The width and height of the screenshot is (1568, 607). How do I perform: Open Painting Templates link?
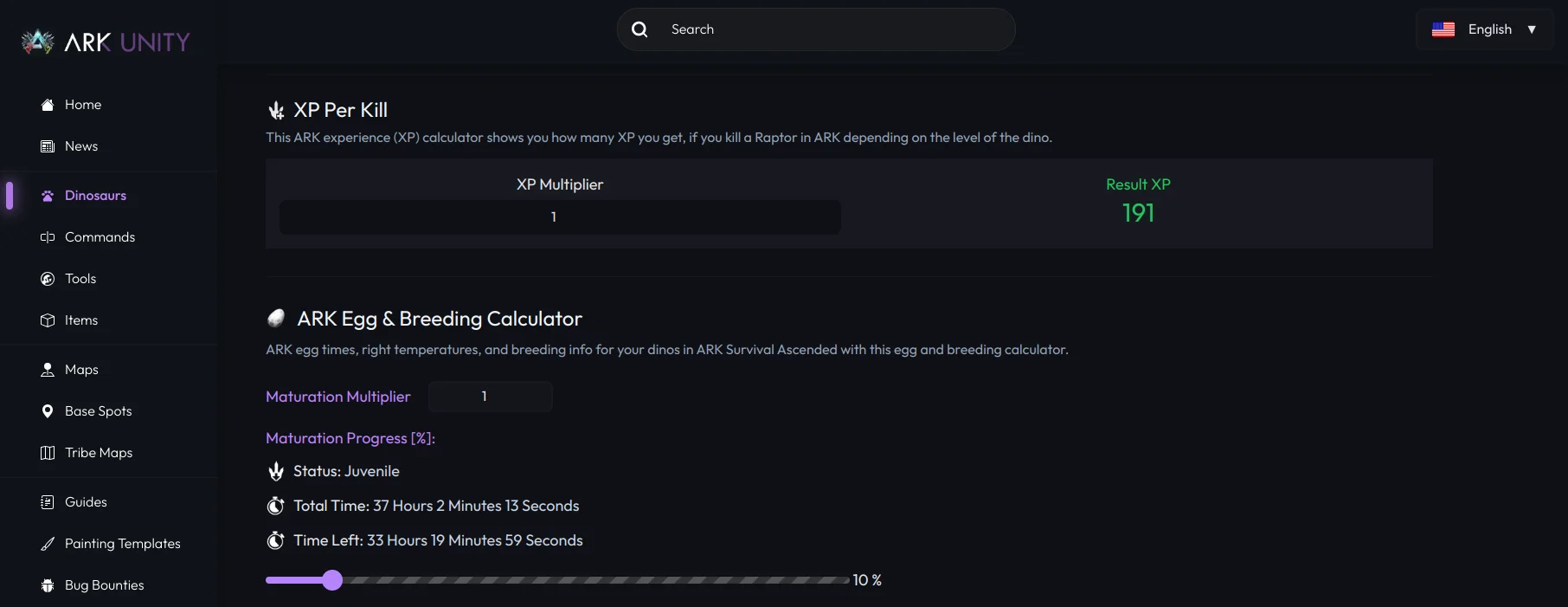(122, 544)
